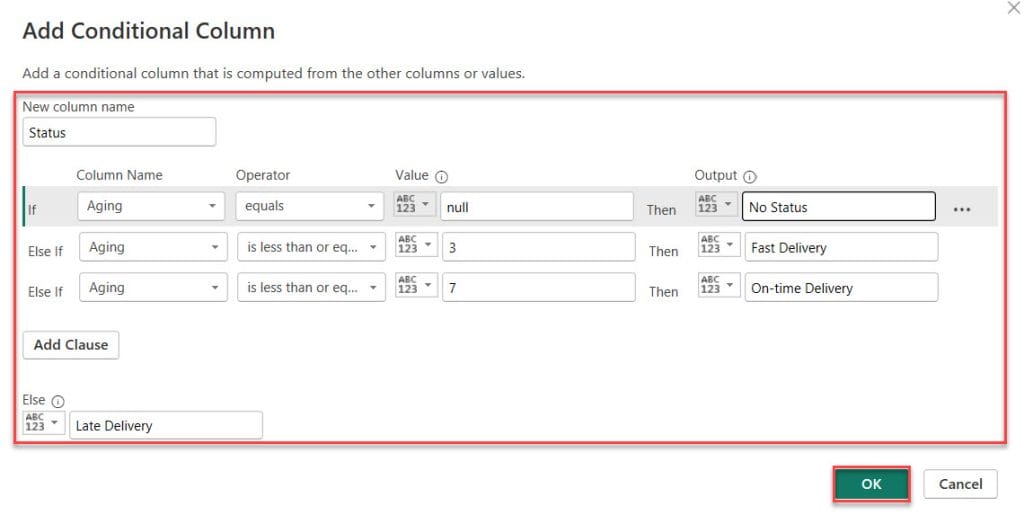Open output type selector beside No Status
This screenshot has width=1024, height=515.
click(716, 204)
